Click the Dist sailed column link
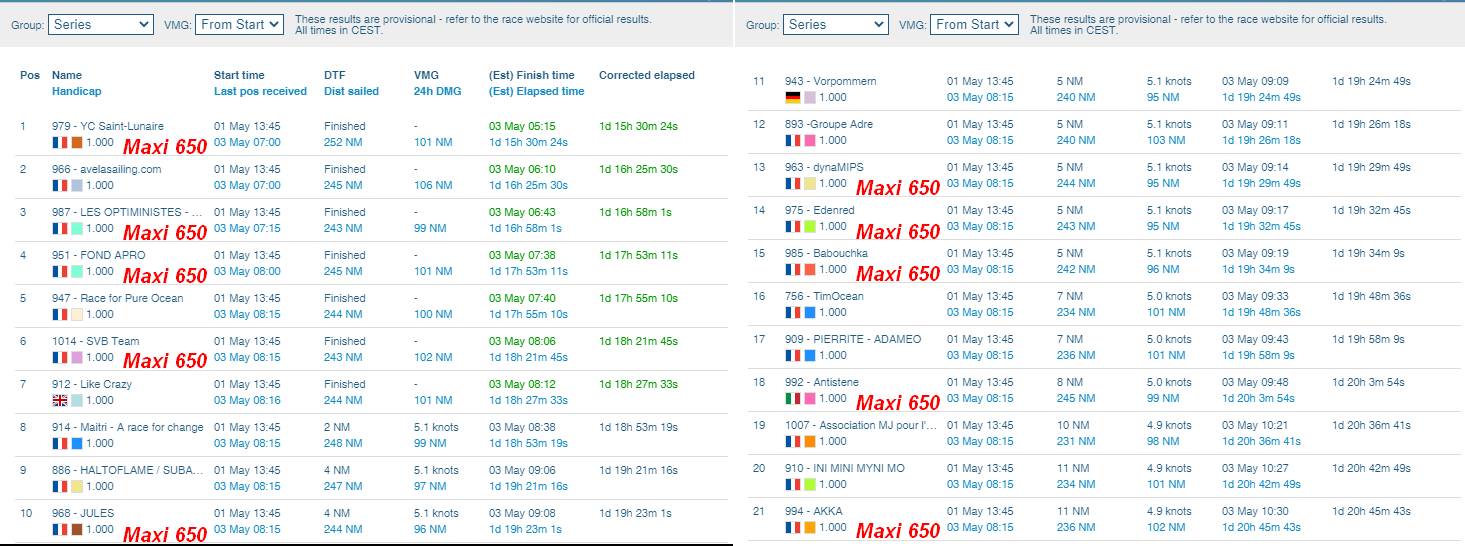 point(351,91)
